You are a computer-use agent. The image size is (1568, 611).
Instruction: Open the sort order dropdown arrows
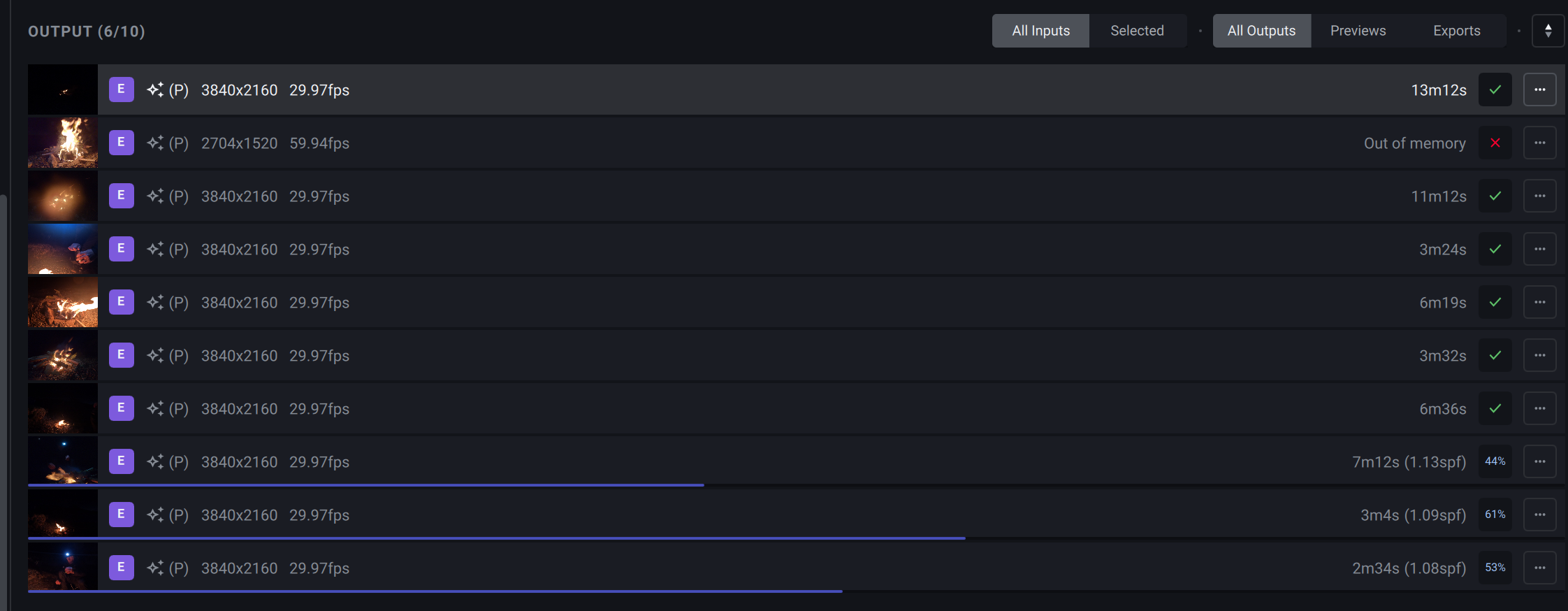[x=1548, y=31]
